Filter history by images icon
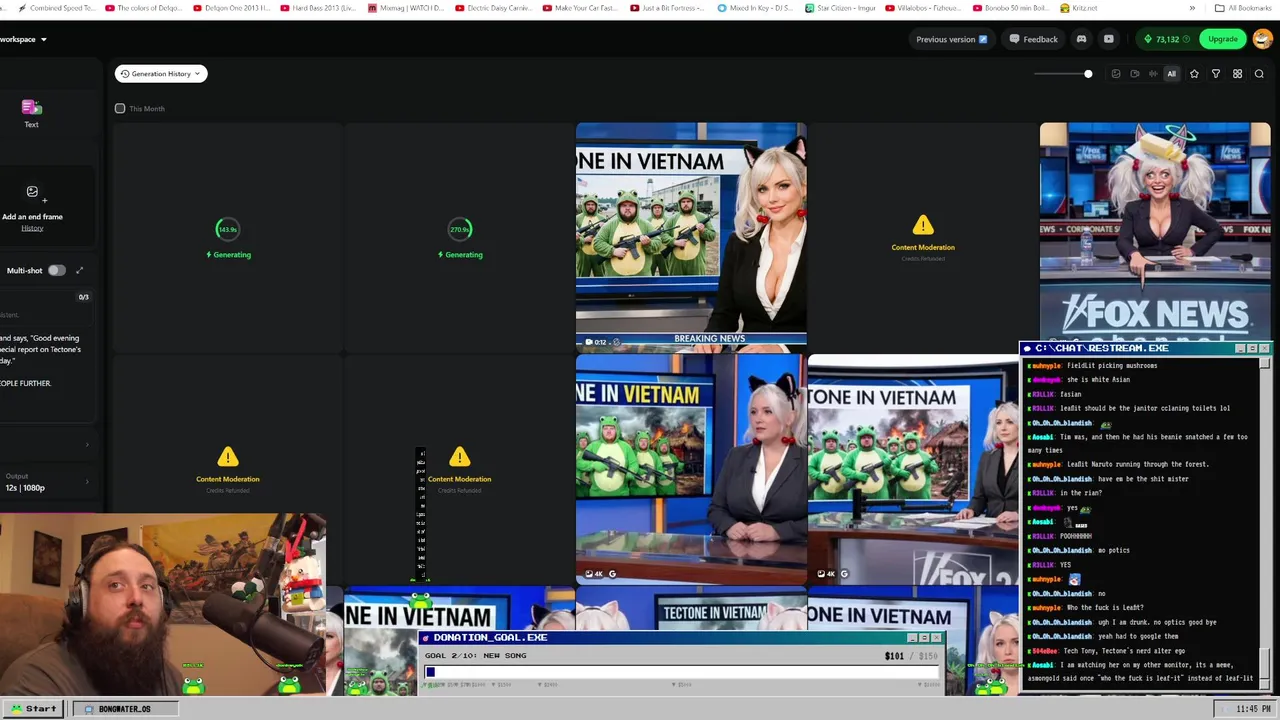Viewport: 1280px width, 720px height. tap(1116, 74)
